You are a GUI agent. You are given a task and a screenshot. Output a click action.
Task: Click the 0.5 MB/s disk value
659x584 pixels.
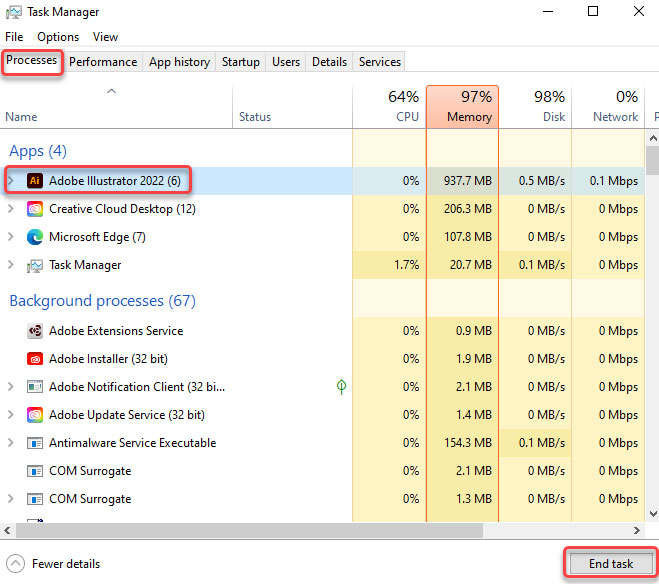click(x=542, y=181)
